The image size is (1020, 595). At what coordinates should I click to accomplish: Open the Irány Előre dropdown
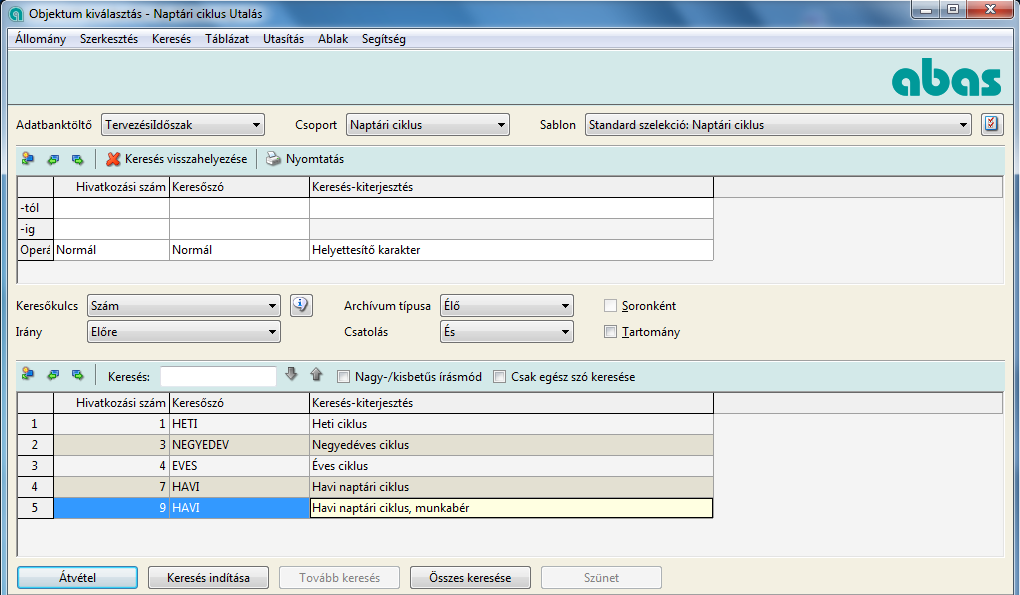click(183, 332)
